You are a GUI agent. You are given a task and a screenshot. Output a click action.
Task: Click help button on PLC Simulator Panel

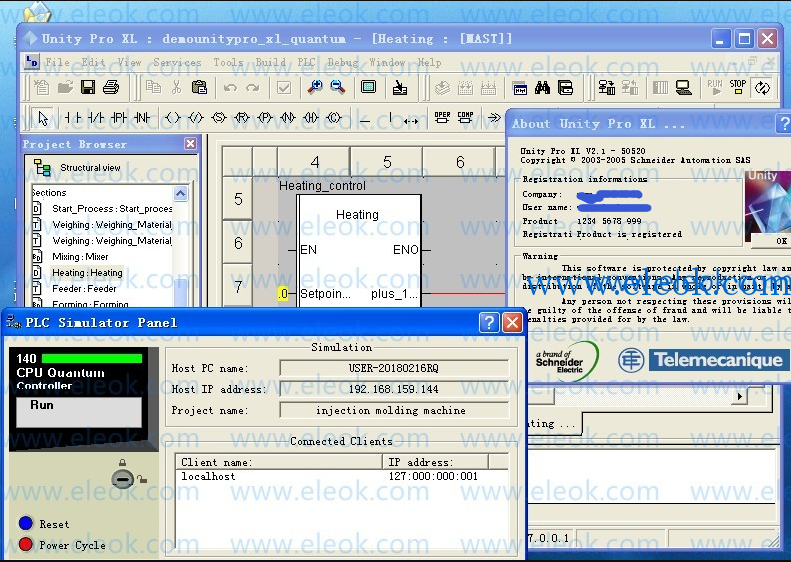pos(489,322)
